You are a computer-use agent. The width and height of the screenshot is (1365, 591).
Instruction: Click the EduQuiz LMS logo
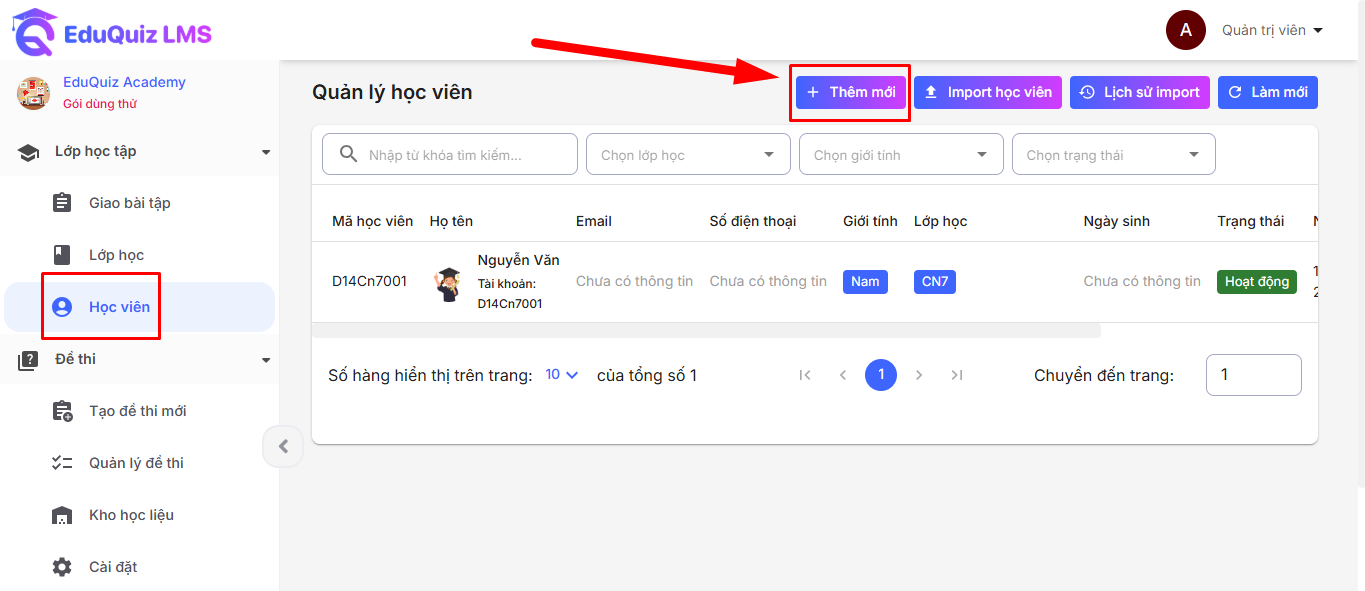[112, 32]
